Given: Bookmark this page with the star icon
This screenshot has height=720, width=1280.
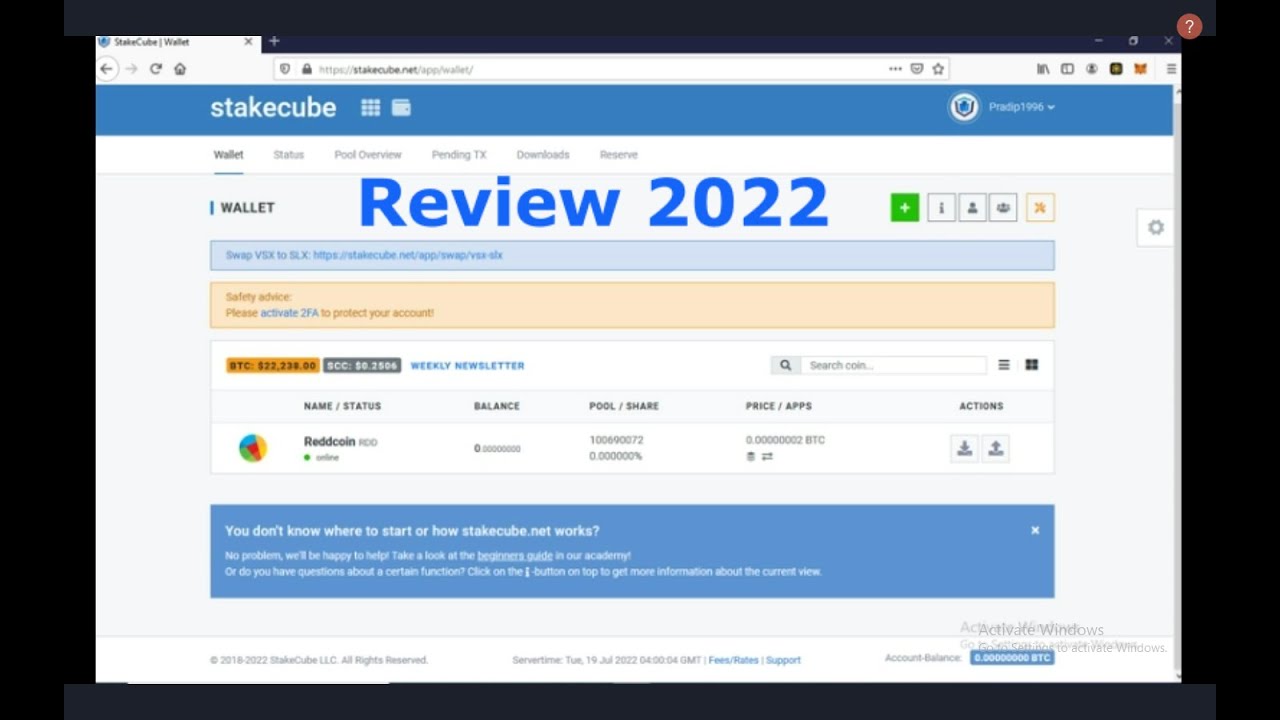Looking at the screenshot, I should tap(938, 69).
